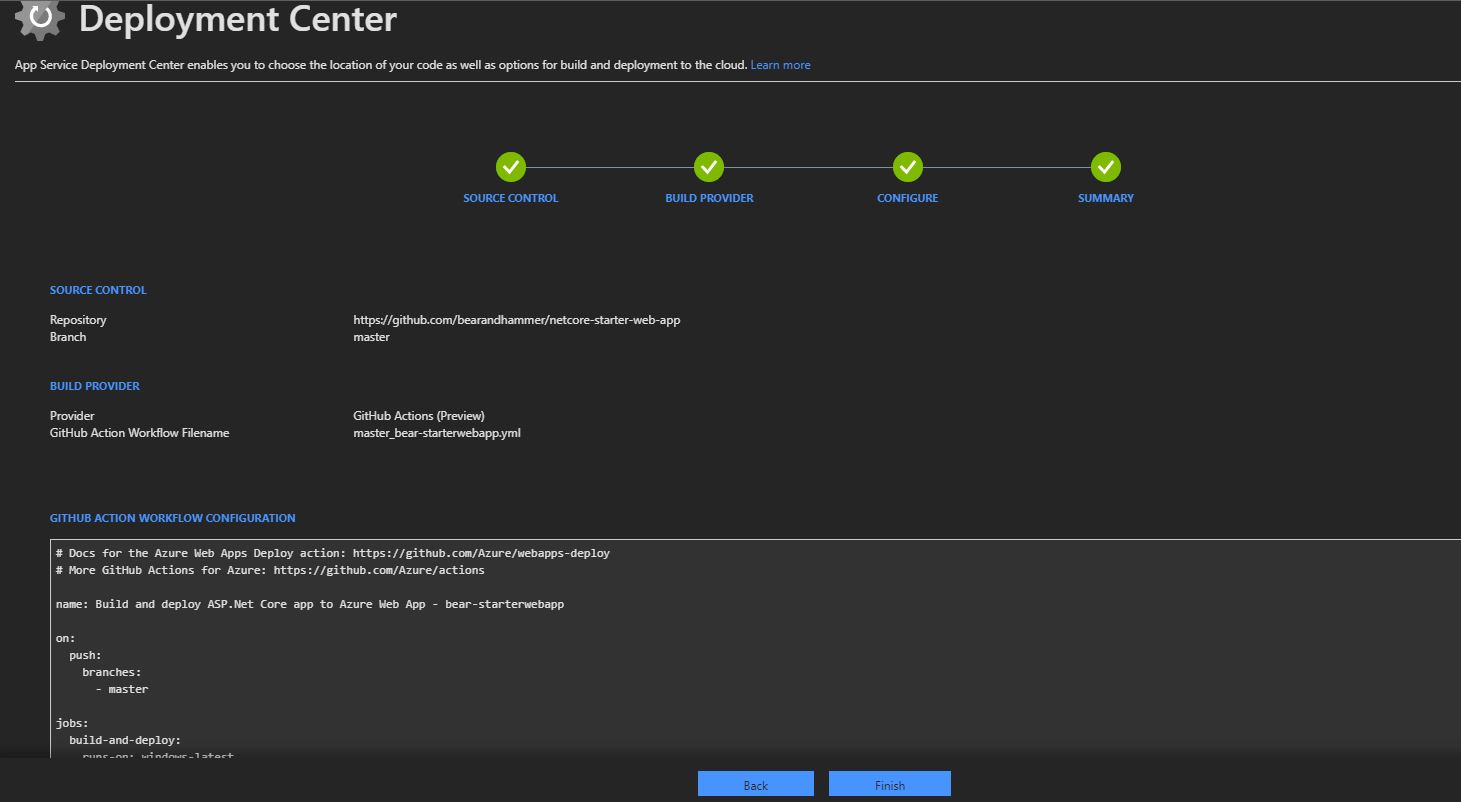This screenshot has width=1461, height=802.
Task: Go to the SOURCE CONTROL wizard step label
Action: click(x=510, y=198)
